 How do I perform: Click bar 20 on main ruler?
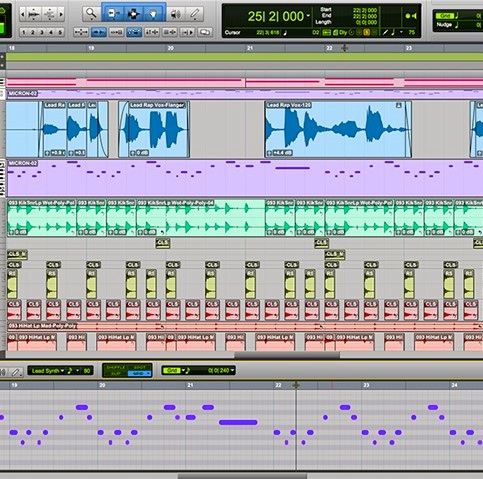(170, 48)
